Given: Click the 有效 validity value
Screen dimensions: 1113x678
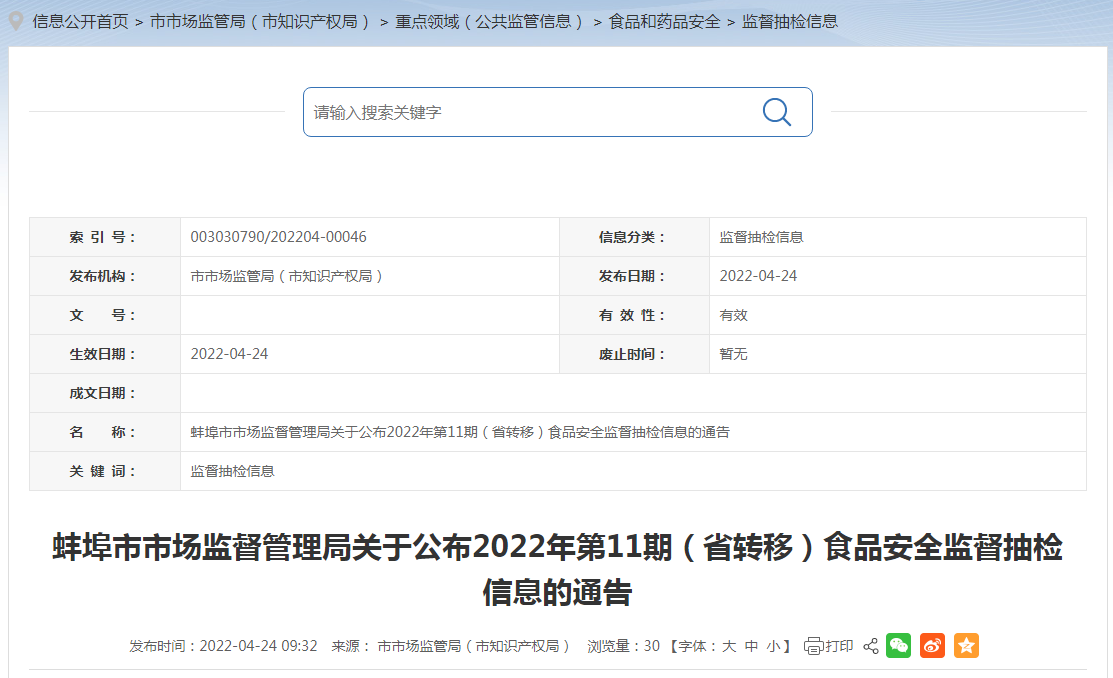Looking at the screenshot, I should [x=733, y=315].
